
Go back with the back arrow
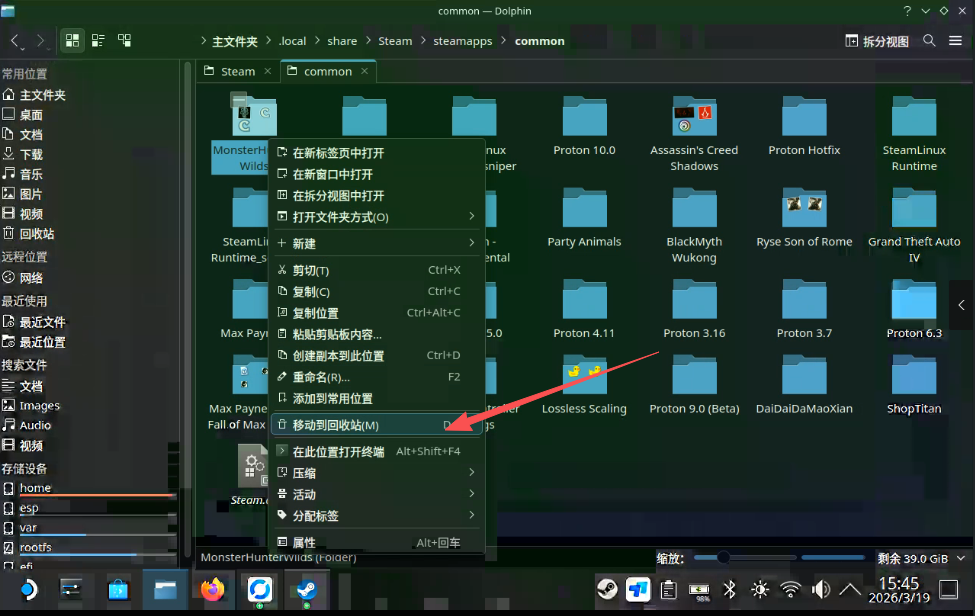coord(15,41)
